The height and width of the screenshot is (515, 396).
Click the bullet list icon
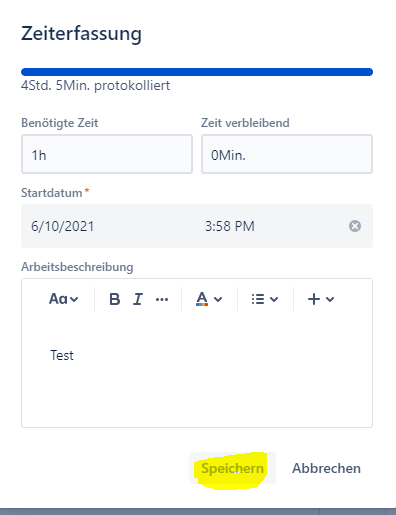(258, 299)
